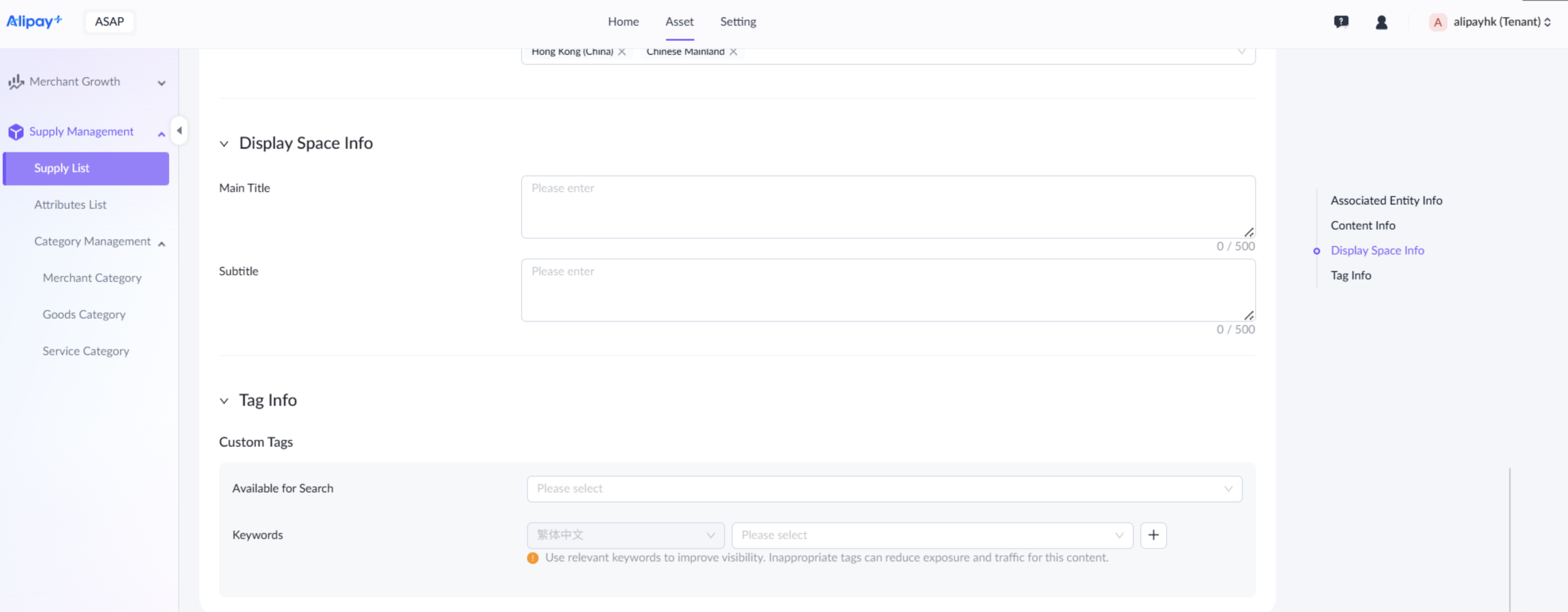Open the feedback chat icon
This screenshot has height=612, width=1568.
click(1341, 22)
